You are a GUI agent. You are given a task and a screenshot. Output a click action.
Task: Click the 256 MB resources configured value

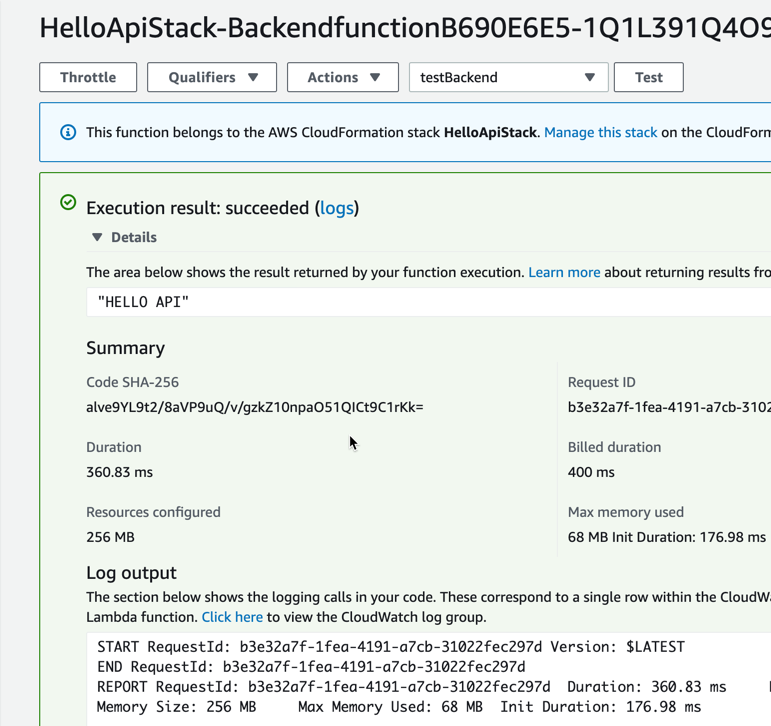110,537
